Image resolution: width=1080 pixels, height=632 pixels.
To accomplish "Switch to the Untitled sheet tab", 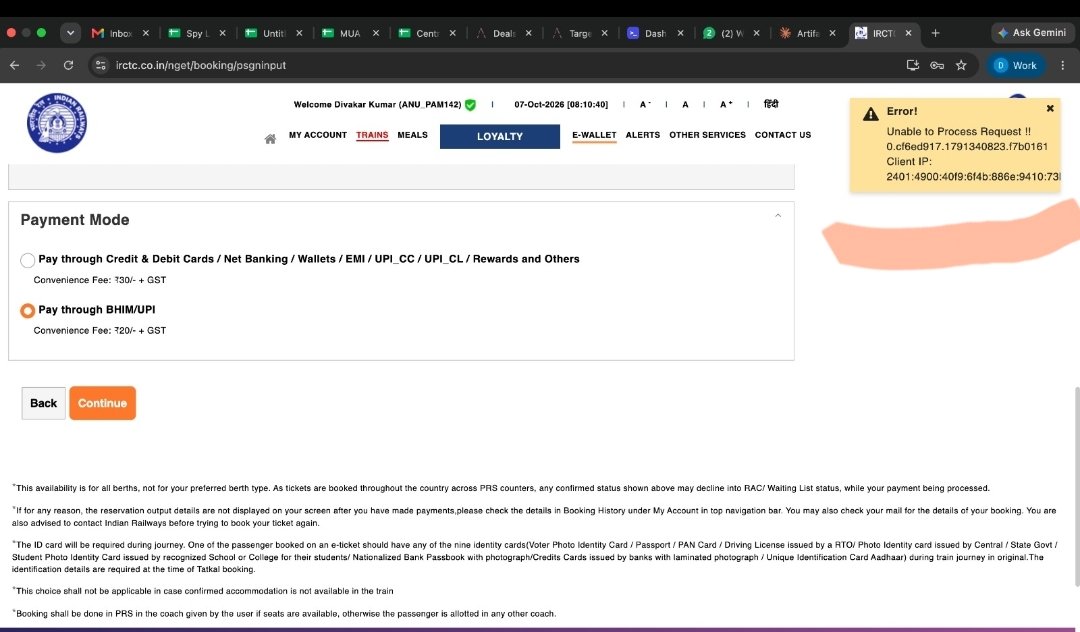I will [x=266, y=33].
